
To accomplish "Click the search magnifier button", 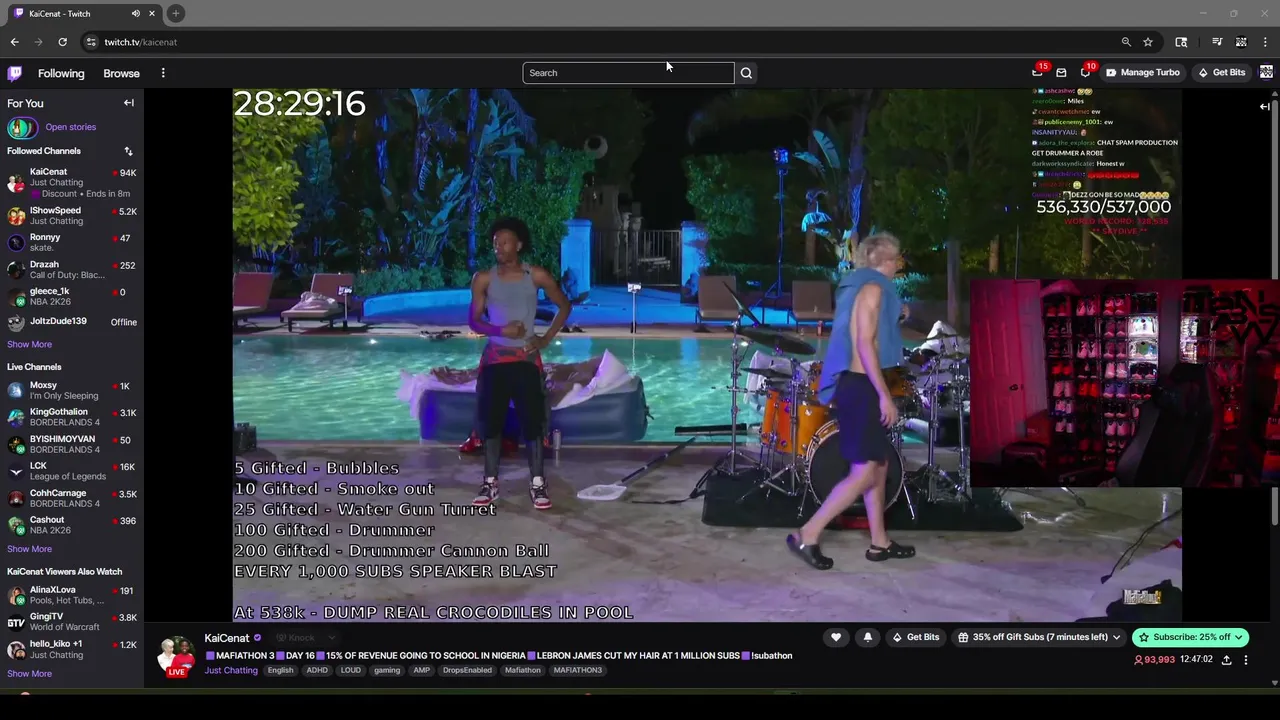I will (746, 73).
